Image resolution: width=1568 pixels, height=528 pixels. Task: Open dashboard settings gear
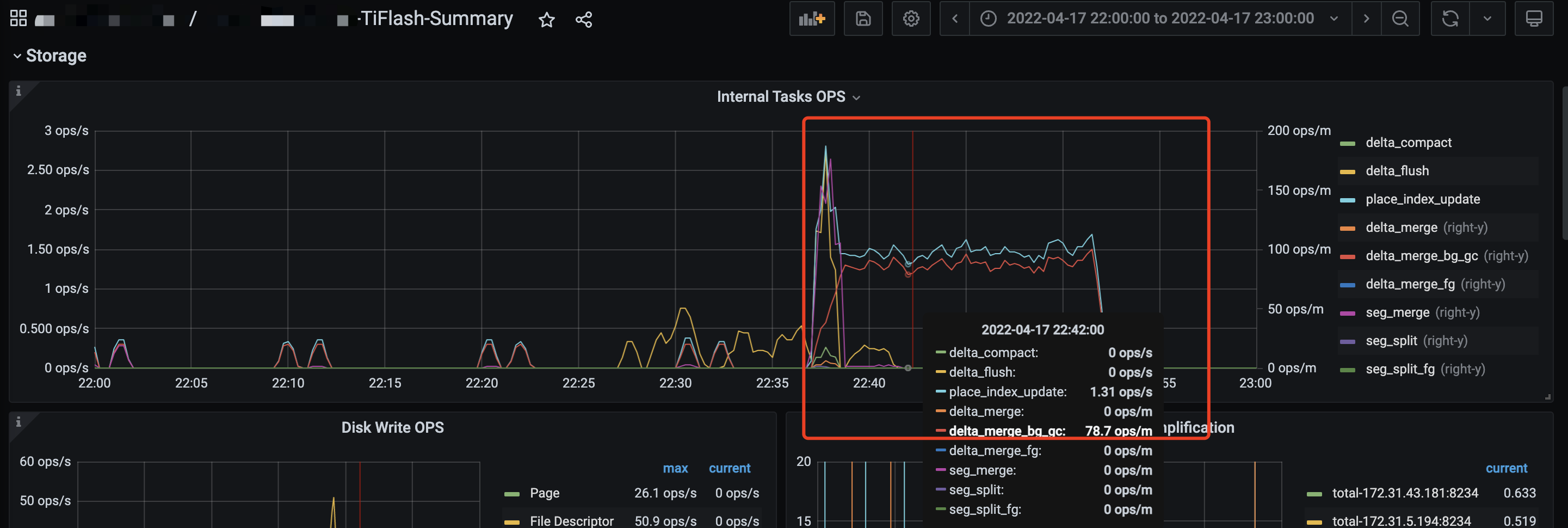(911, 19)
